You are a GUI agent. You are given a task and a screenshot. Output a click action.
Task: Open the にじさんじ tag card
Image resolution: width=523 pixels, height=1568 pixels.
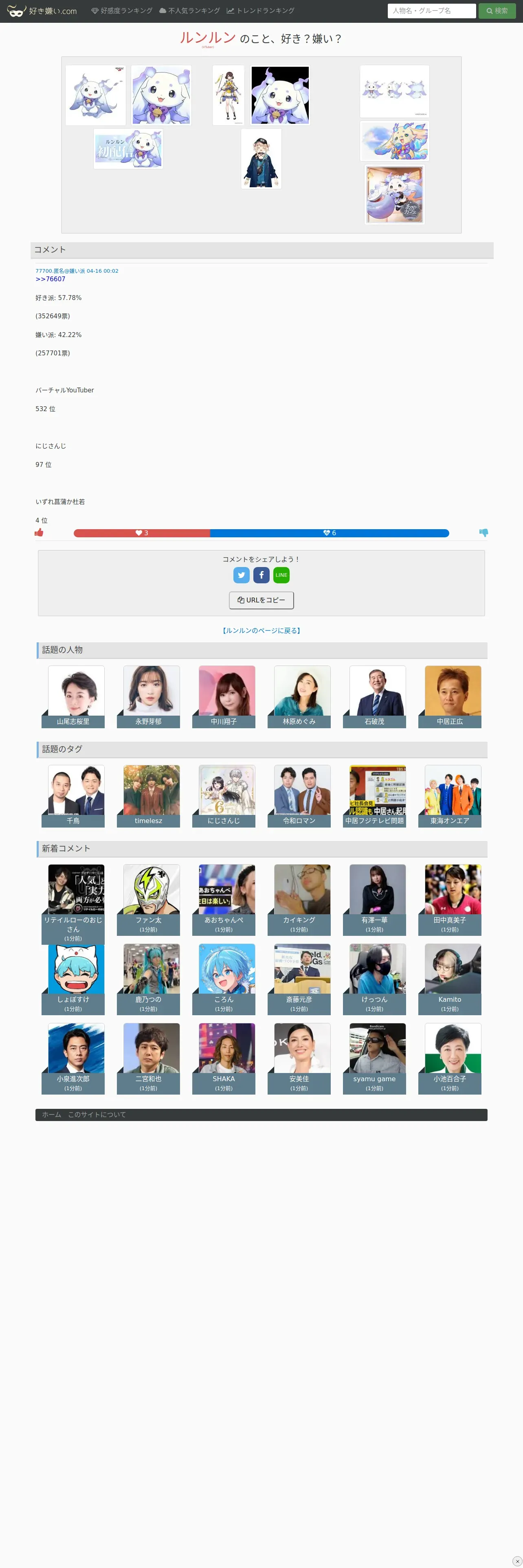[x=224, y=795]
